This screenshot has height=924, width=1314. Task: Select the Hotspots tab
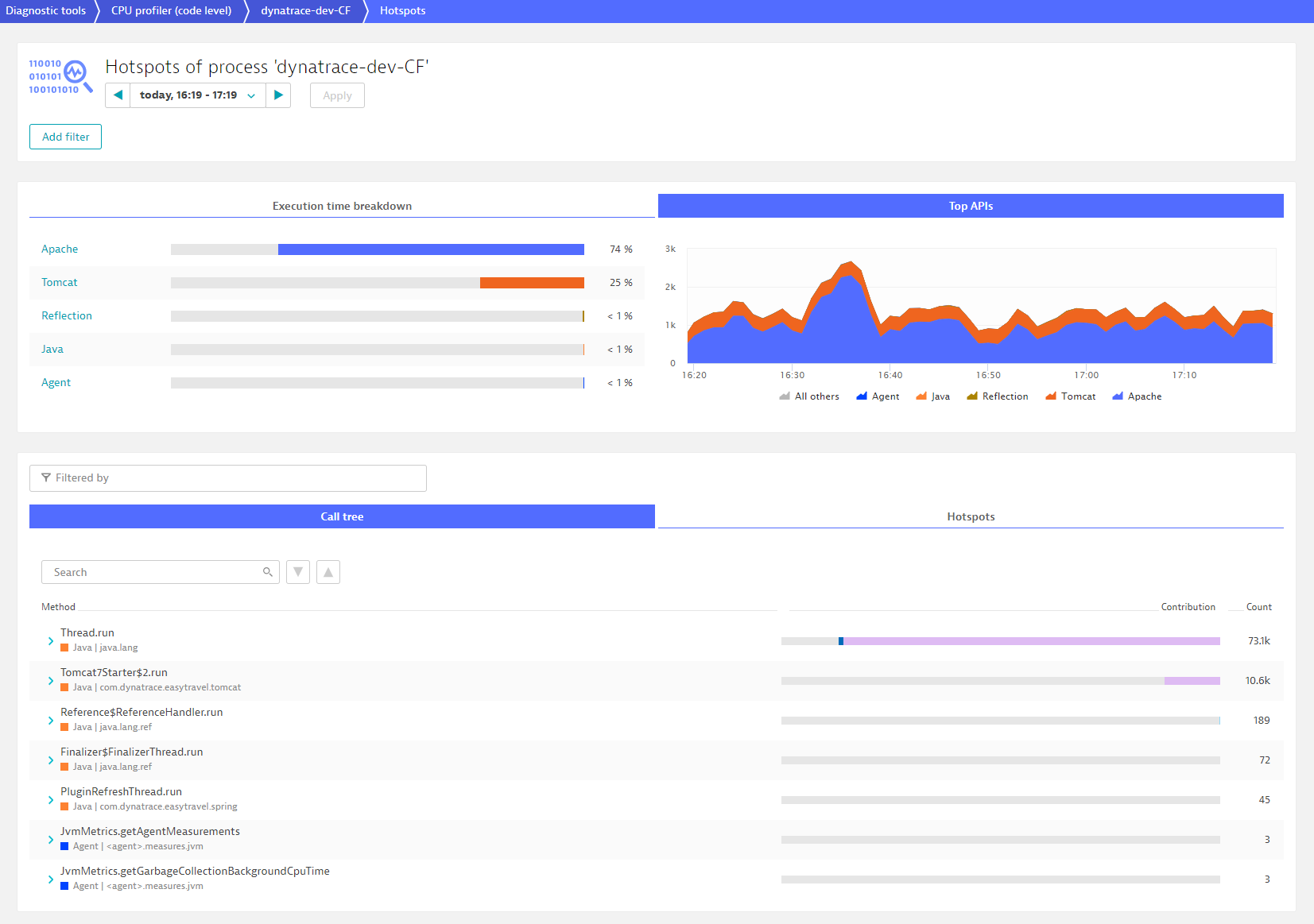click(x=971, y=516)
